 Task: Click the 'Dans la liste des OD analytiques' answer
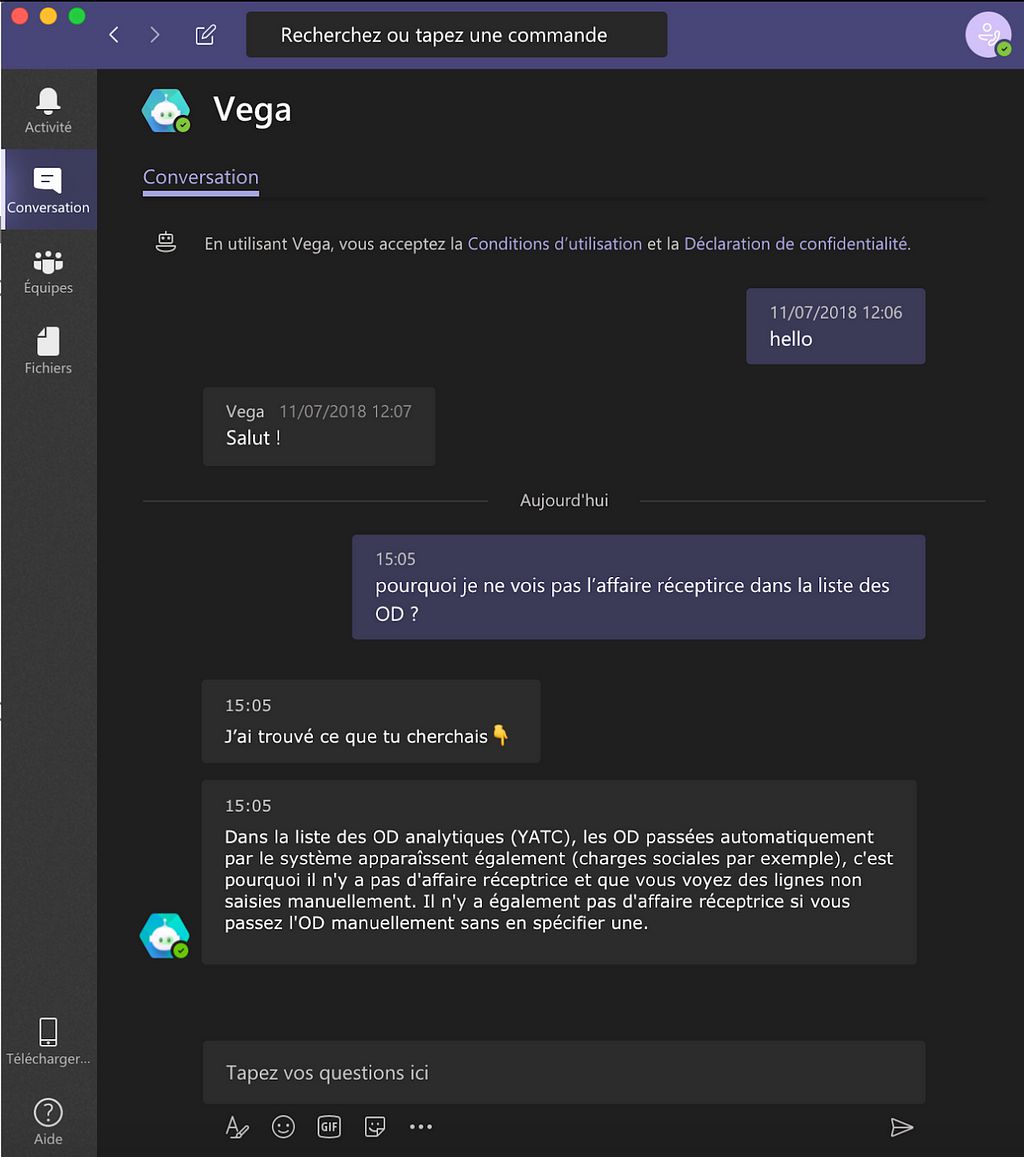tap(559, 872)
